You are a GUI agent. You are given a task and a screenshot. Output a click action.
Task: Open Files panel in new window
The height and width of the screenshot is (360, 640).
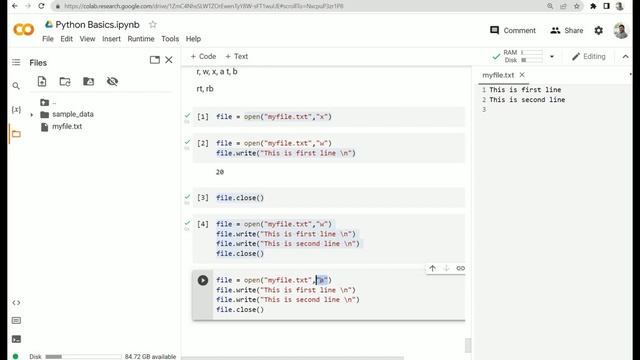155,60
